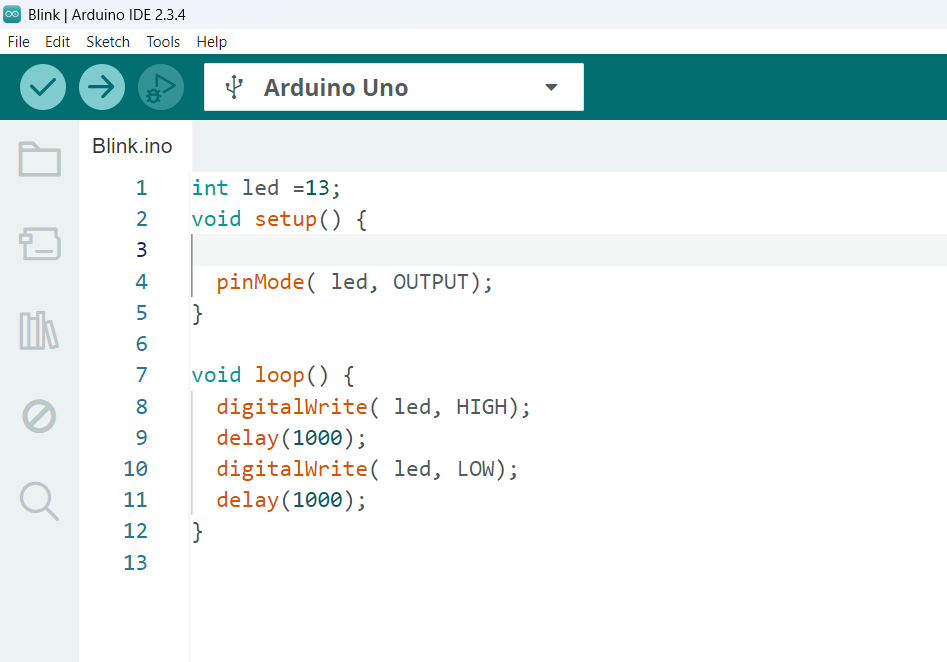Click 'HIGH' in digitalWrite line
This screenshot has width=947, height=662.
click(482, 407)
